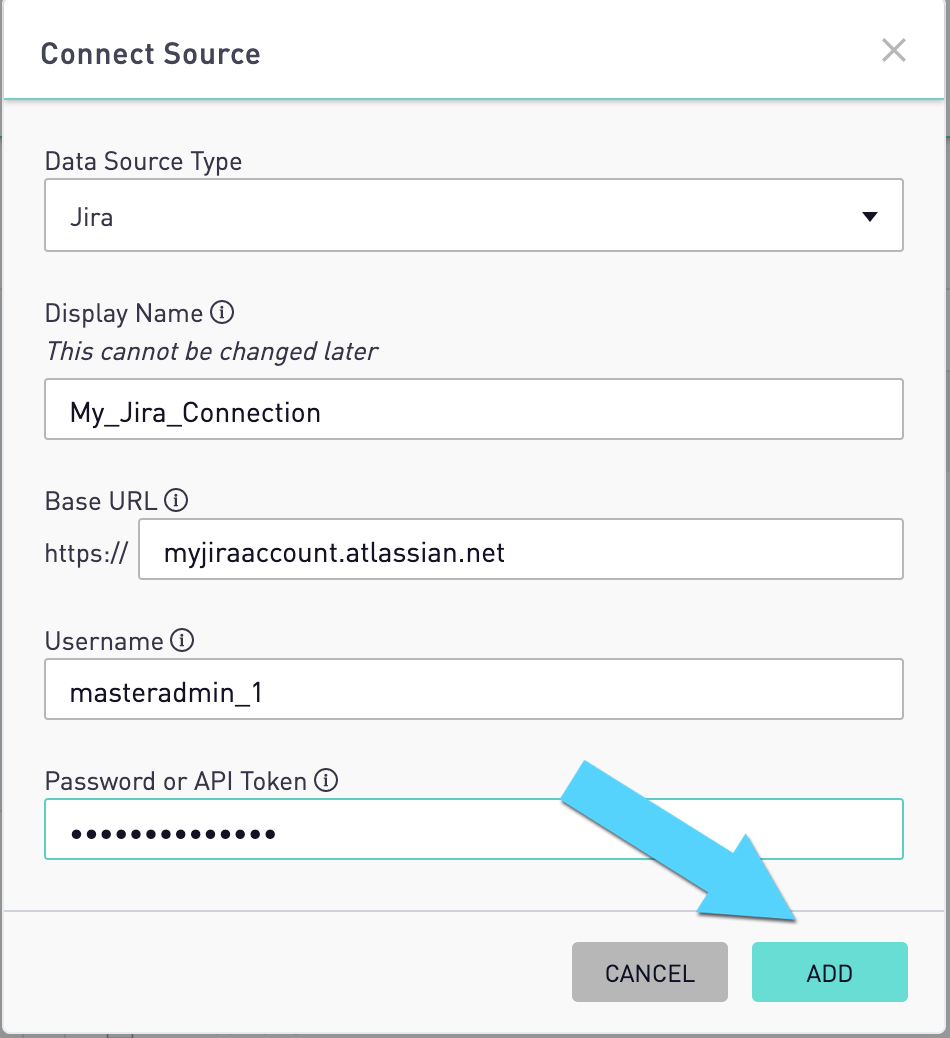Click the Password or API Token label
The image size is (950, 1038).
pyautogui.click(x=175, y=782)
